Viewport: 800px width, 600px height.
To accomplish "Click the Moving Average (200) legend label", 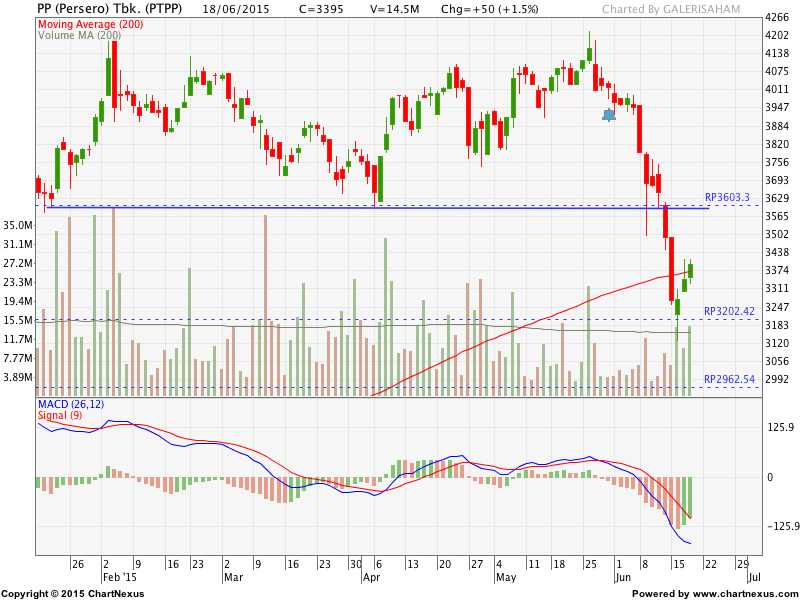I will click(x=89, y=23).
